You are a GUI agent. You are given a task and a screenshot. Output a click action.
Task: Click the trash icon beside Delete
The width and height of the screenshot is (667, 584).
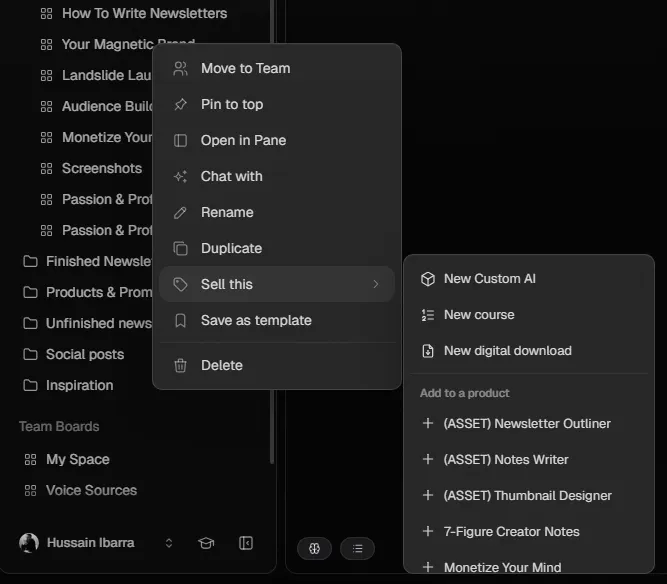point(180,365)
